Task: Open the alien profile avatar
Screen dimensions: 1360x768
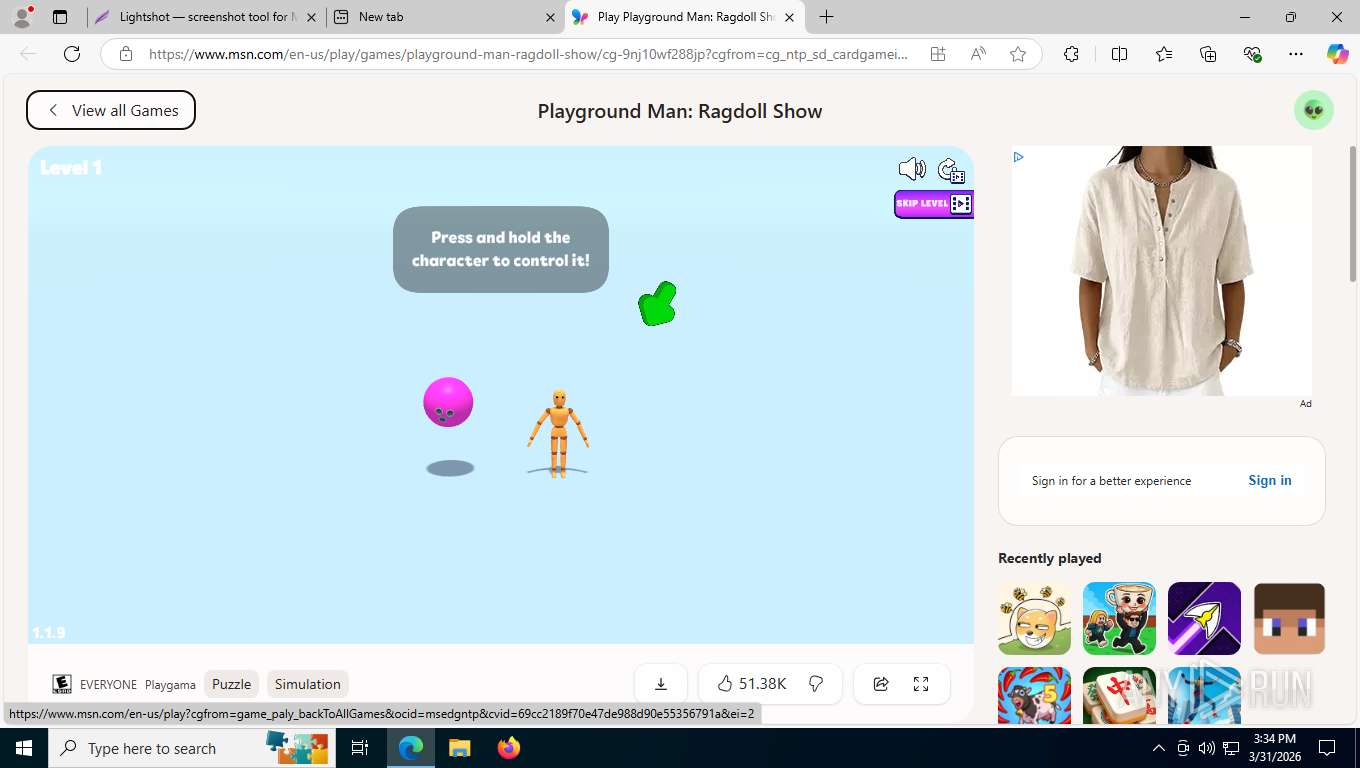Action: click(1313, 110)
